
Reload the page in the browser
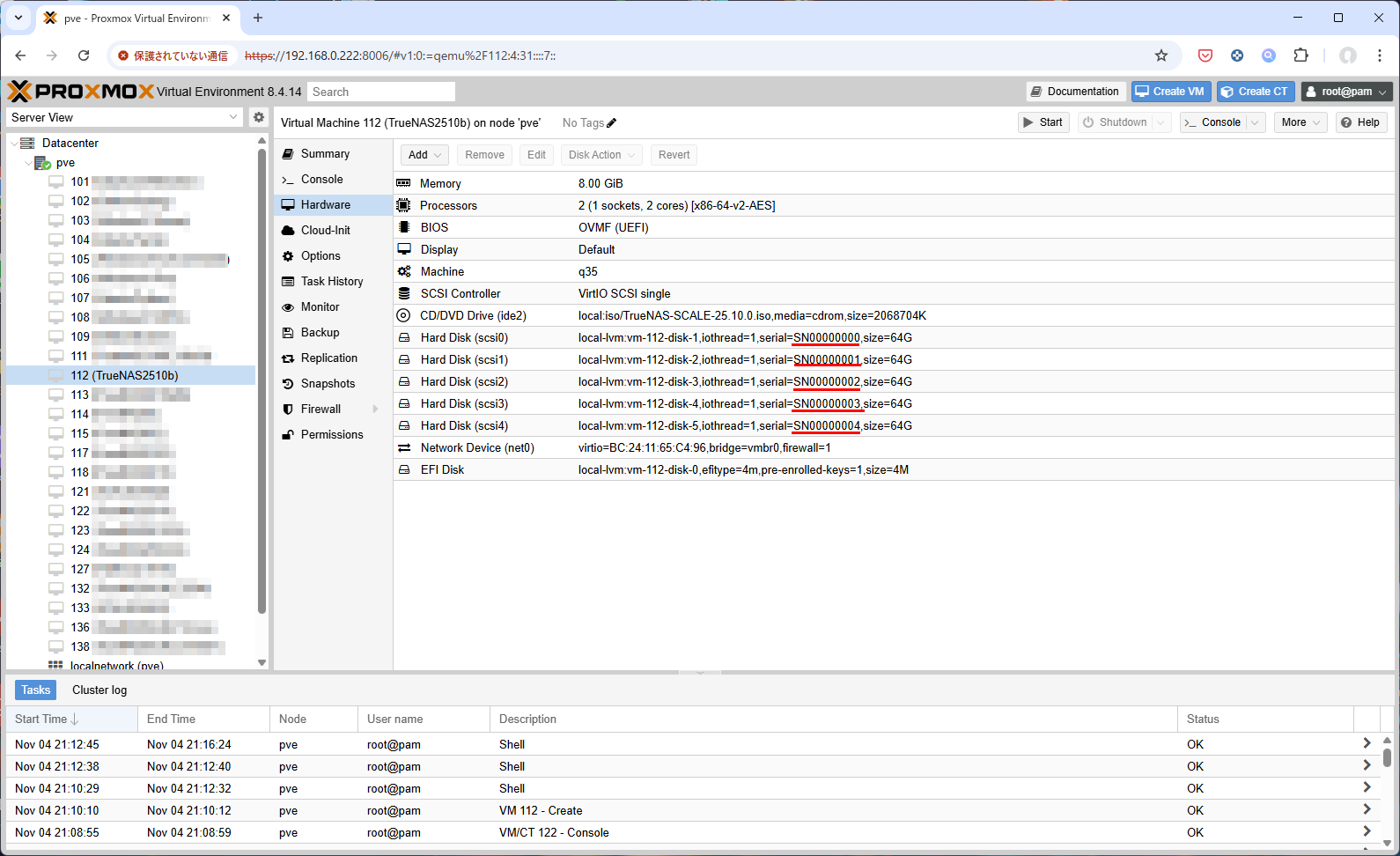[x=84, y=55]
